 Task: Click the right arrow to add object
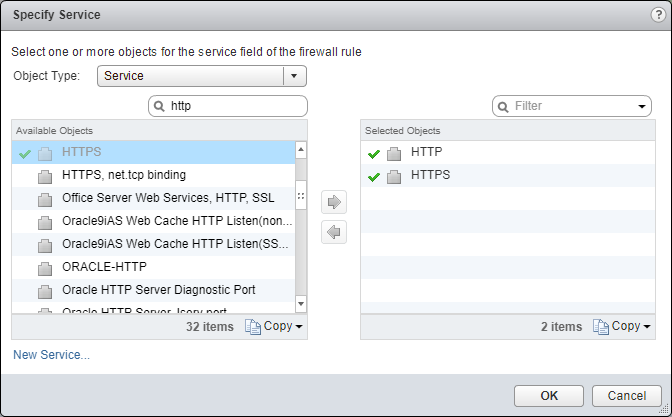pyautogui.click(x=334, y=202)
